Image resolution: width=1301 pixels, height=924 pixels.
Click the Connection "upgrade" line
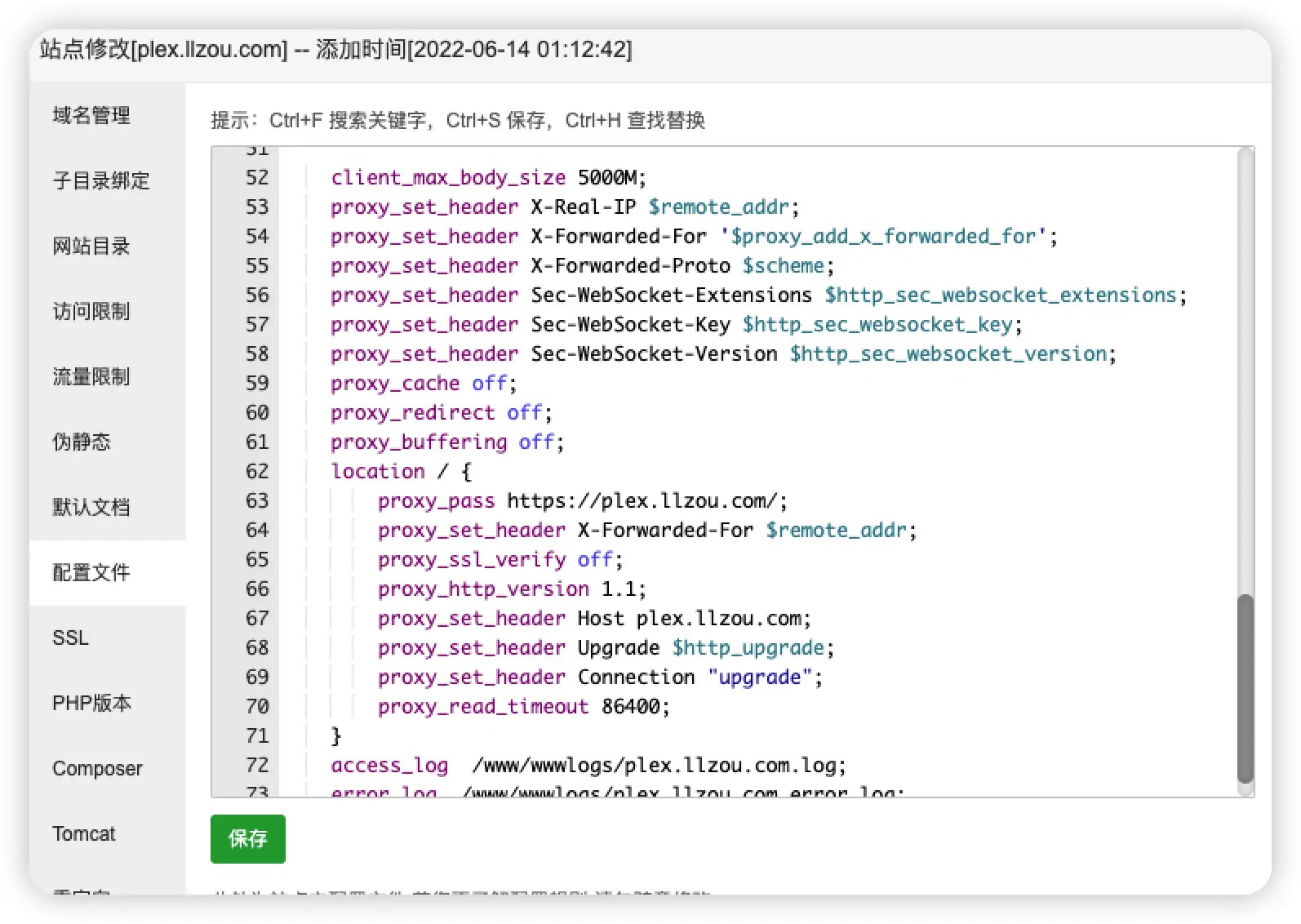pyautogui.click(x=600, y=677)
